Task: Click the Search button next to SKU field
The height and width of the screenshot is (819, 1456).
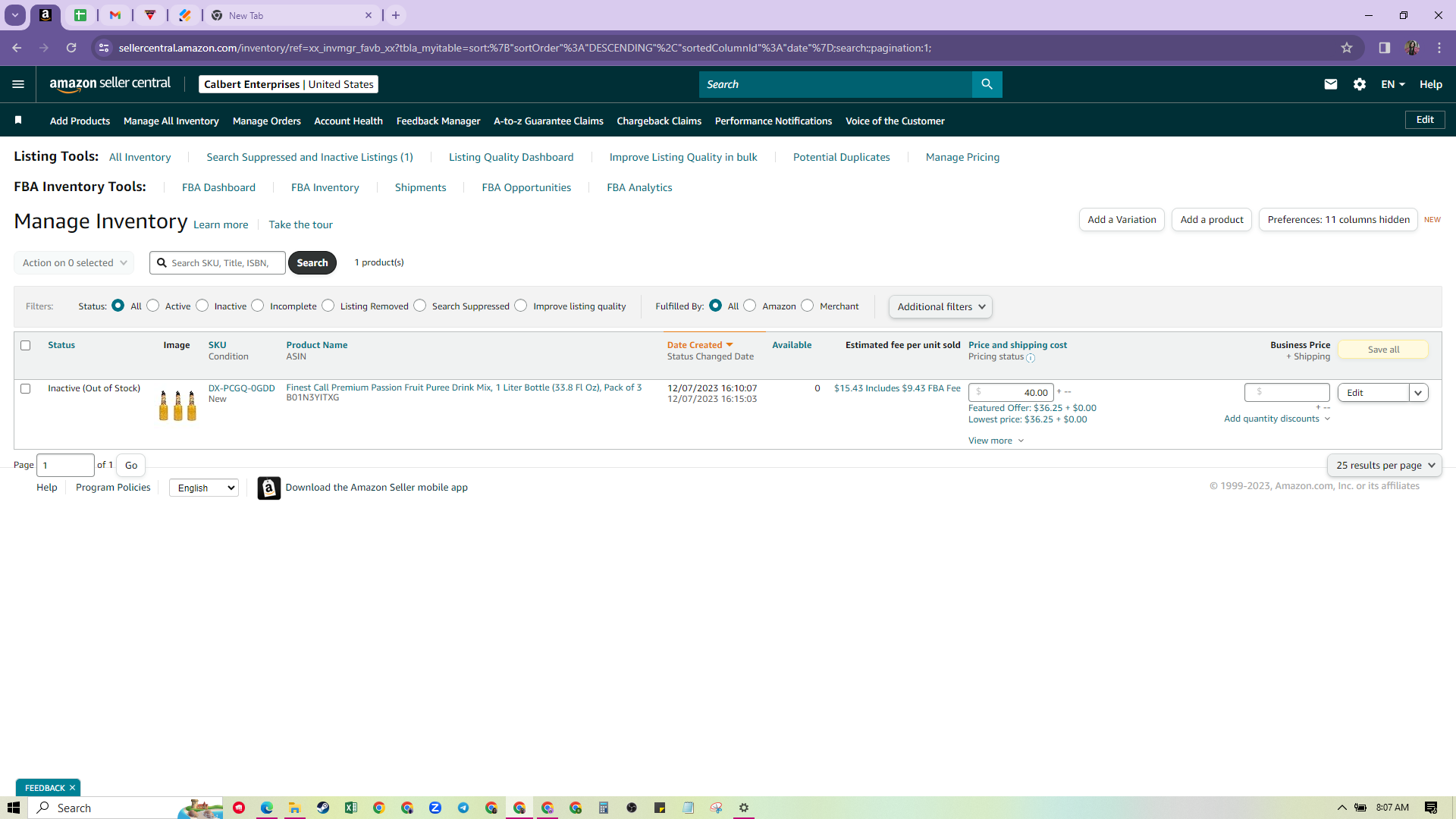Action: 312,262
